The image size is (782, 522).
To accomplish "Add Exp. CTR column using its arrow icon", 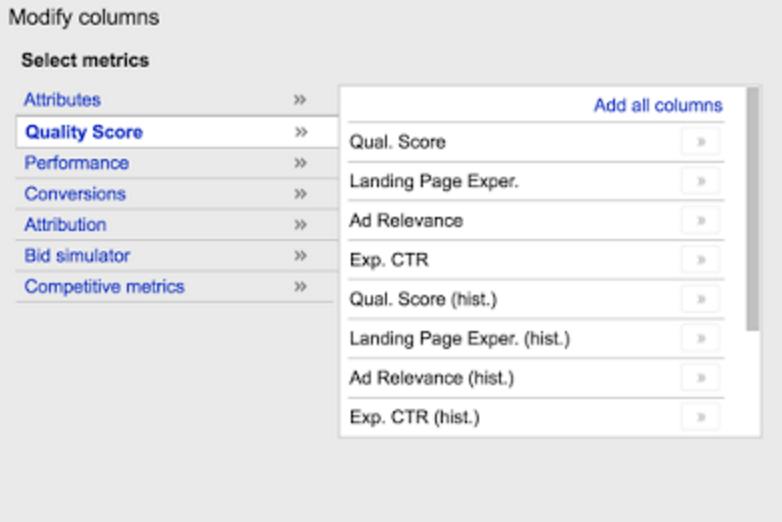I will [x=701, y=260].
